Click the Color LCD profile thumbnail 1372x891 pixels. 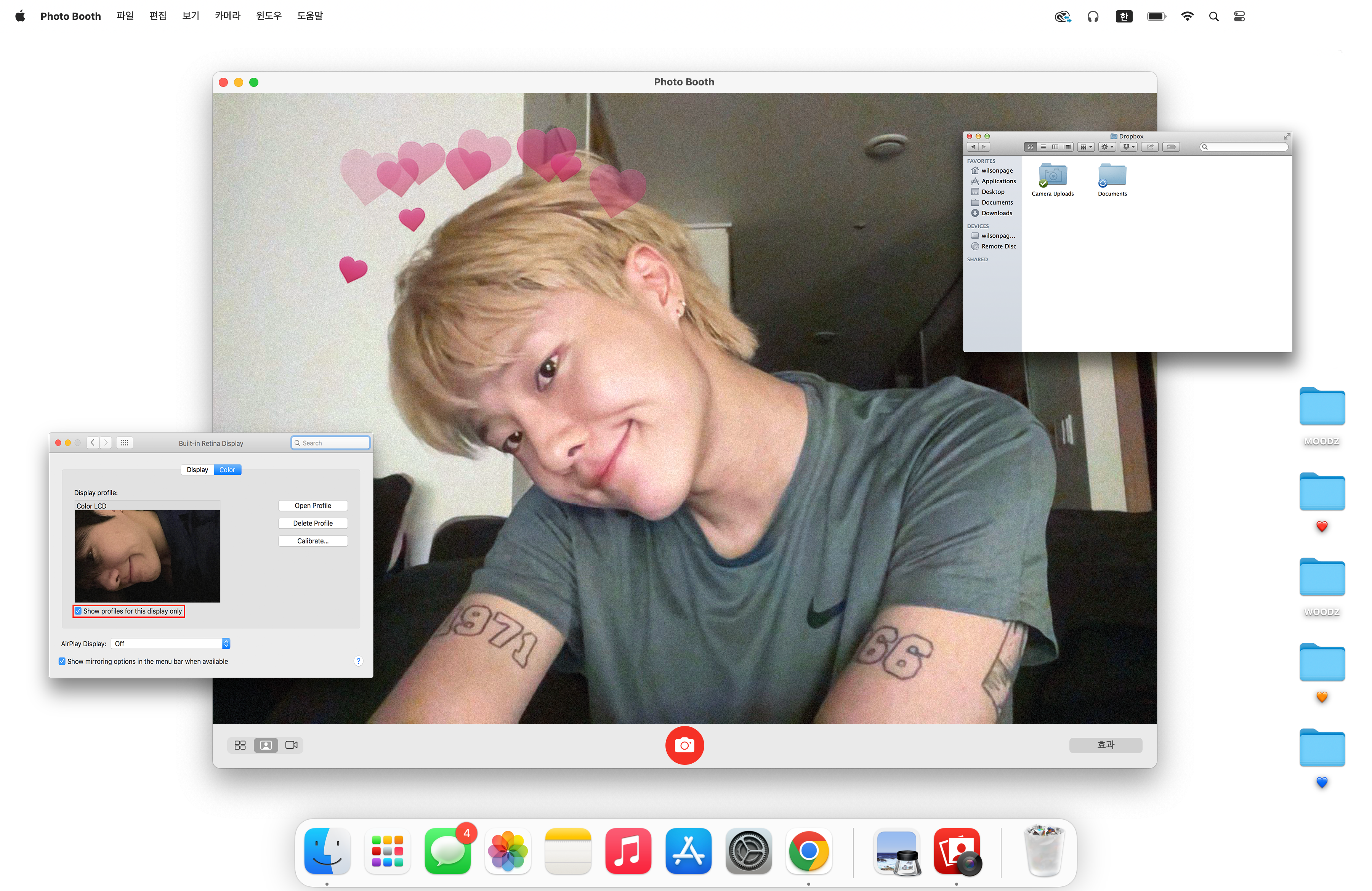click(147, 556)
